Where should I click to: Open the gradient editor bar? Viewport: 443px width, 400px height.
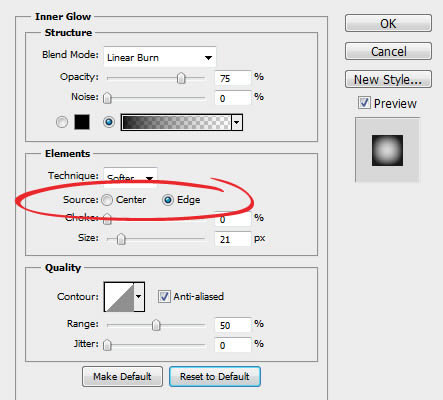pos(176,122)
